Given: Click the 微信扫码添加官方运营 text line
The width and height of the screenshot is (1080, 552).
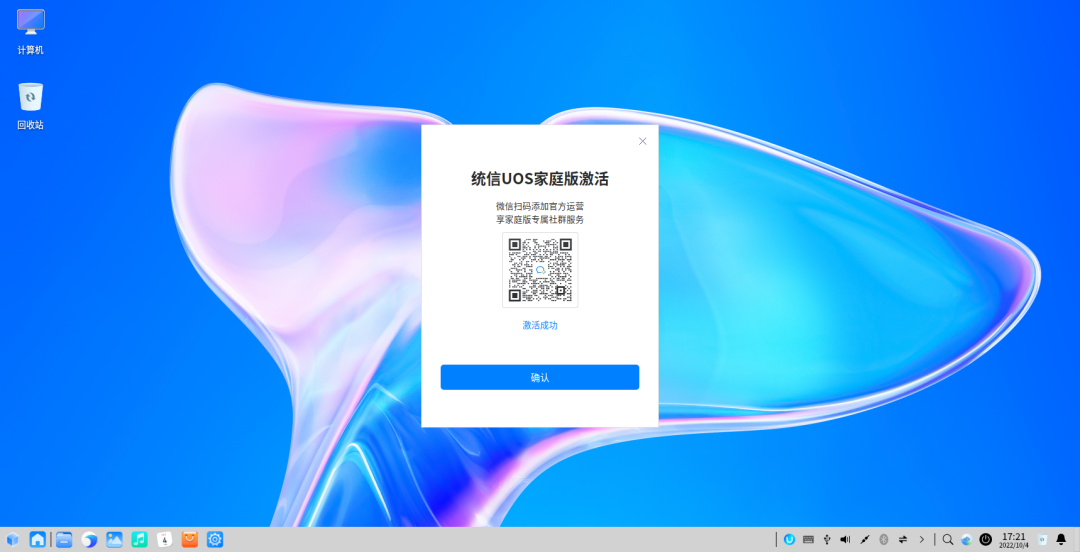Looking at the screenshot, I should [539, 206].
